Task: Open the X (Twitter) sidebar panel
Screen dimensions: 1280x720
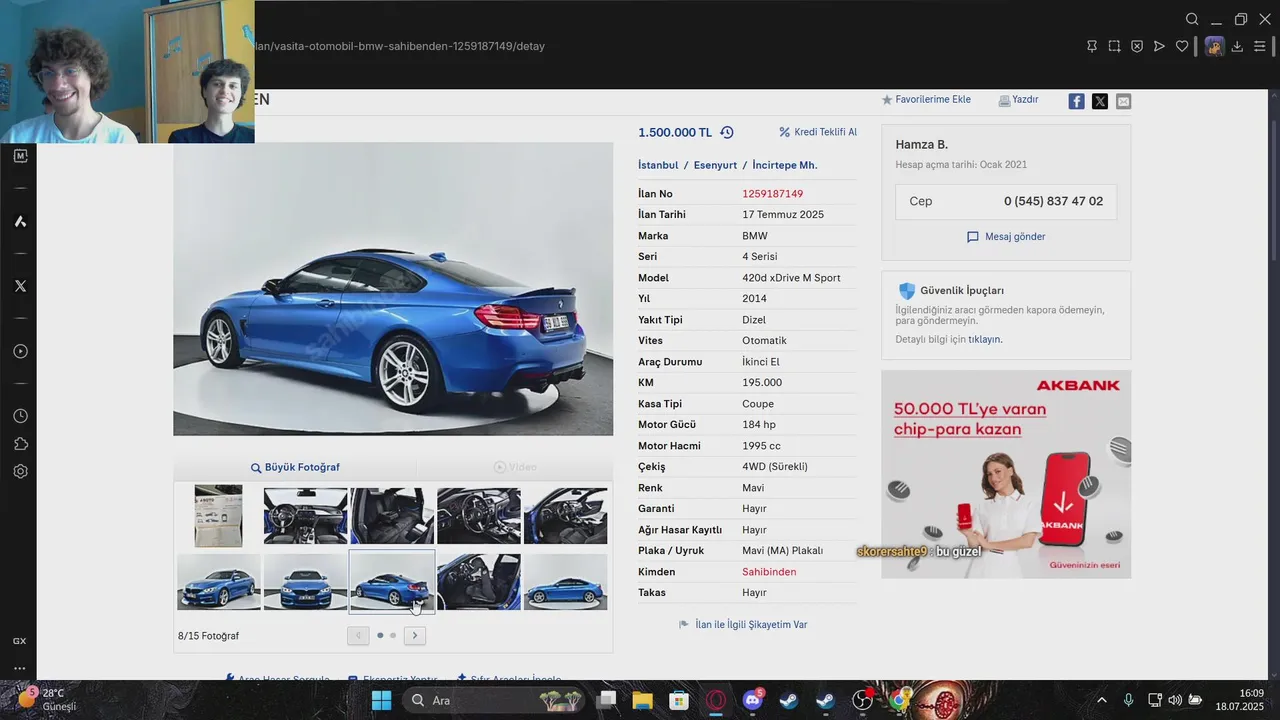Action: 20,286
